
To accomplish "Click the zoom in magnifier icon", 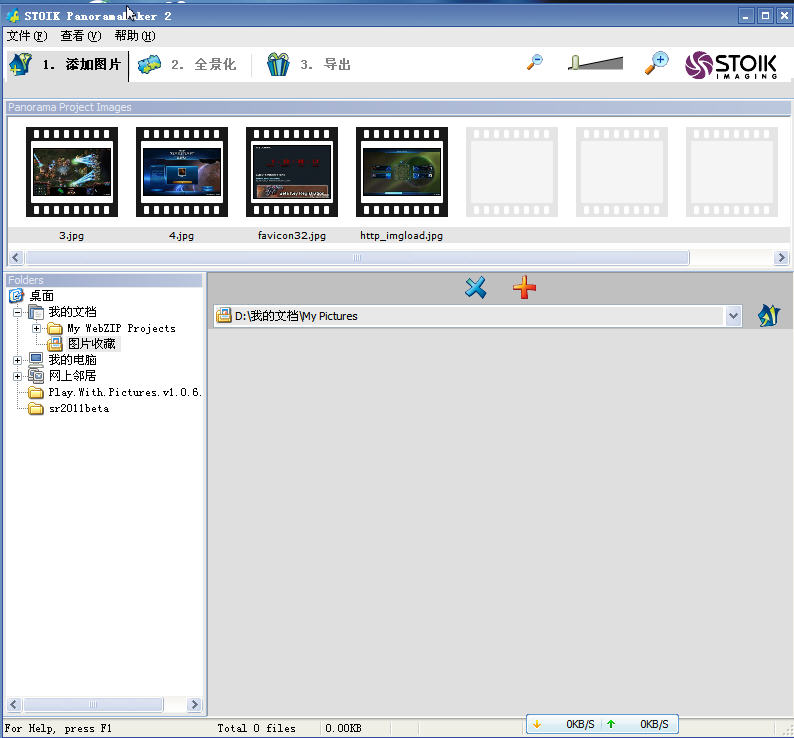I will tap(655, 63).
